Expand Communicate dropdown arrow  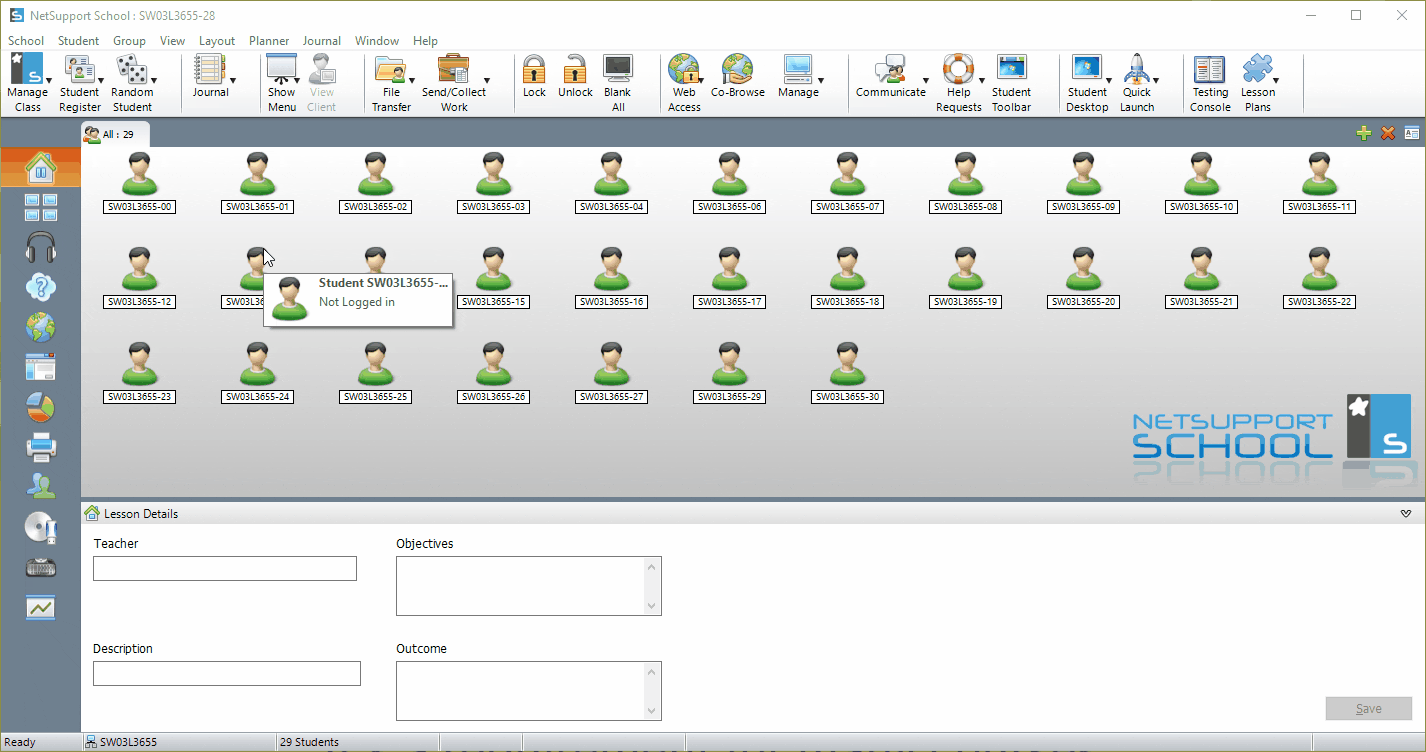pos(925,80)
